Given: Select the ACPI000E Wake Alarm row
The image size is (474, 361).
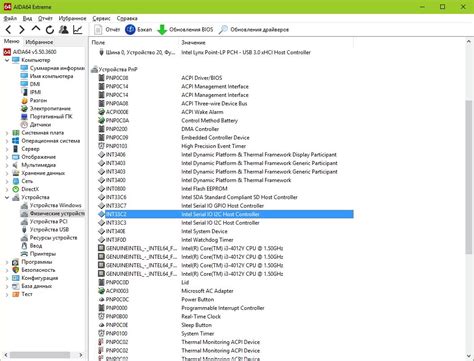Looking at the screenshot, I should pyautogui.click(x=222, y=112).
